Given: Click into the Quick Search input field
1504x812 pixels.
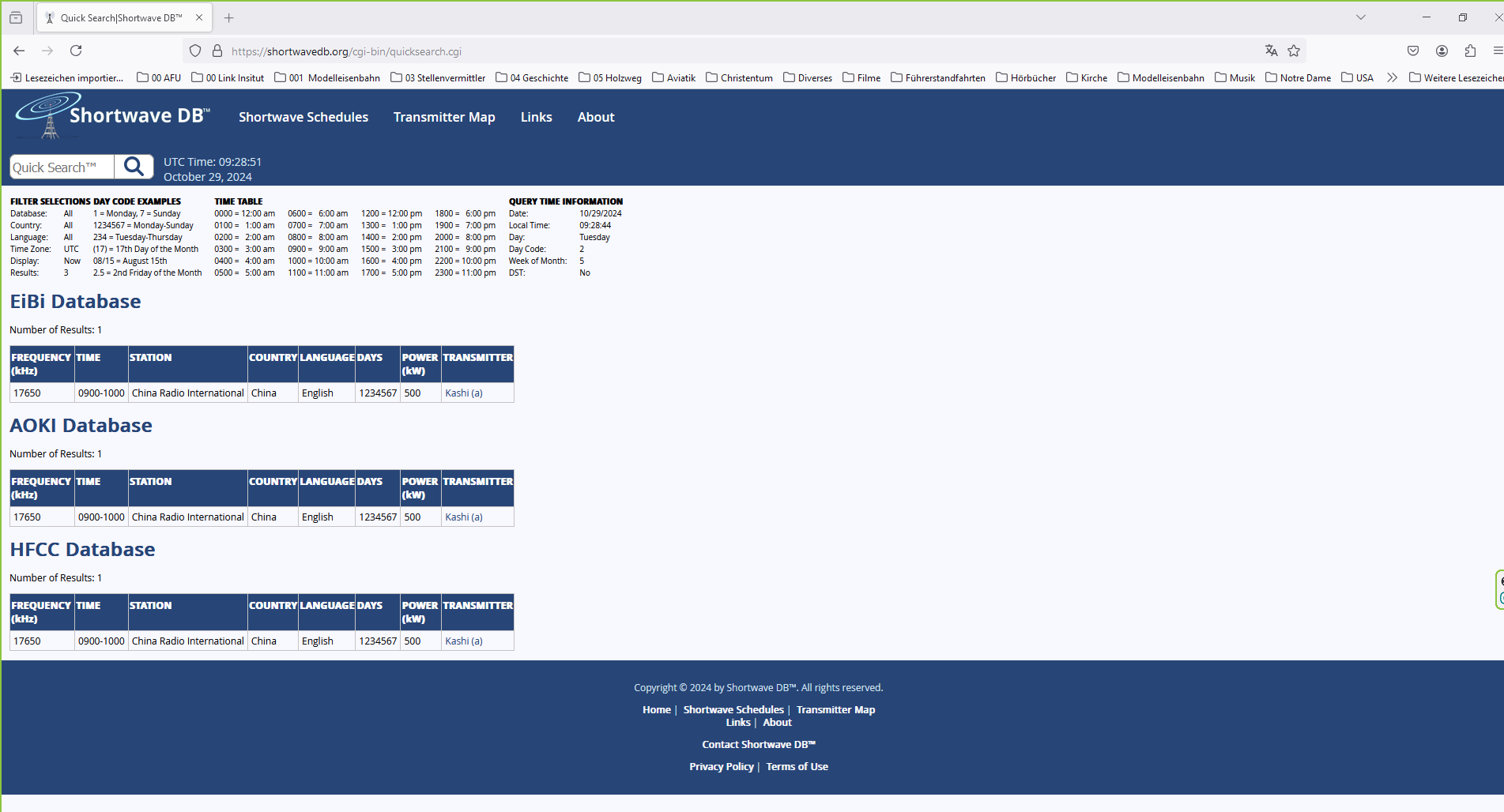Looking at the screenshot, I should [62, 167].
